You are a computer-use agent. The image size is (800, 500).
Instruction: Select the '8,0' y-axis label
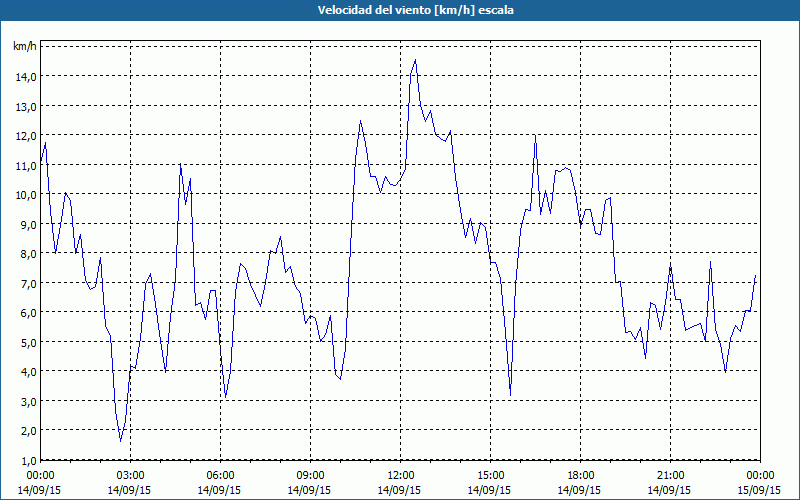click(x=28, y=254)
